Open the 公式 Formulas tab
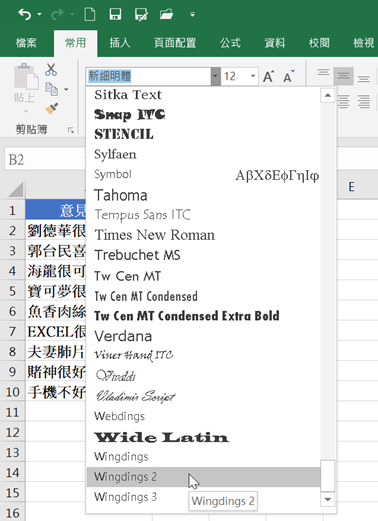Viewport: 378px width, 521px height. (x=230, y=43)
